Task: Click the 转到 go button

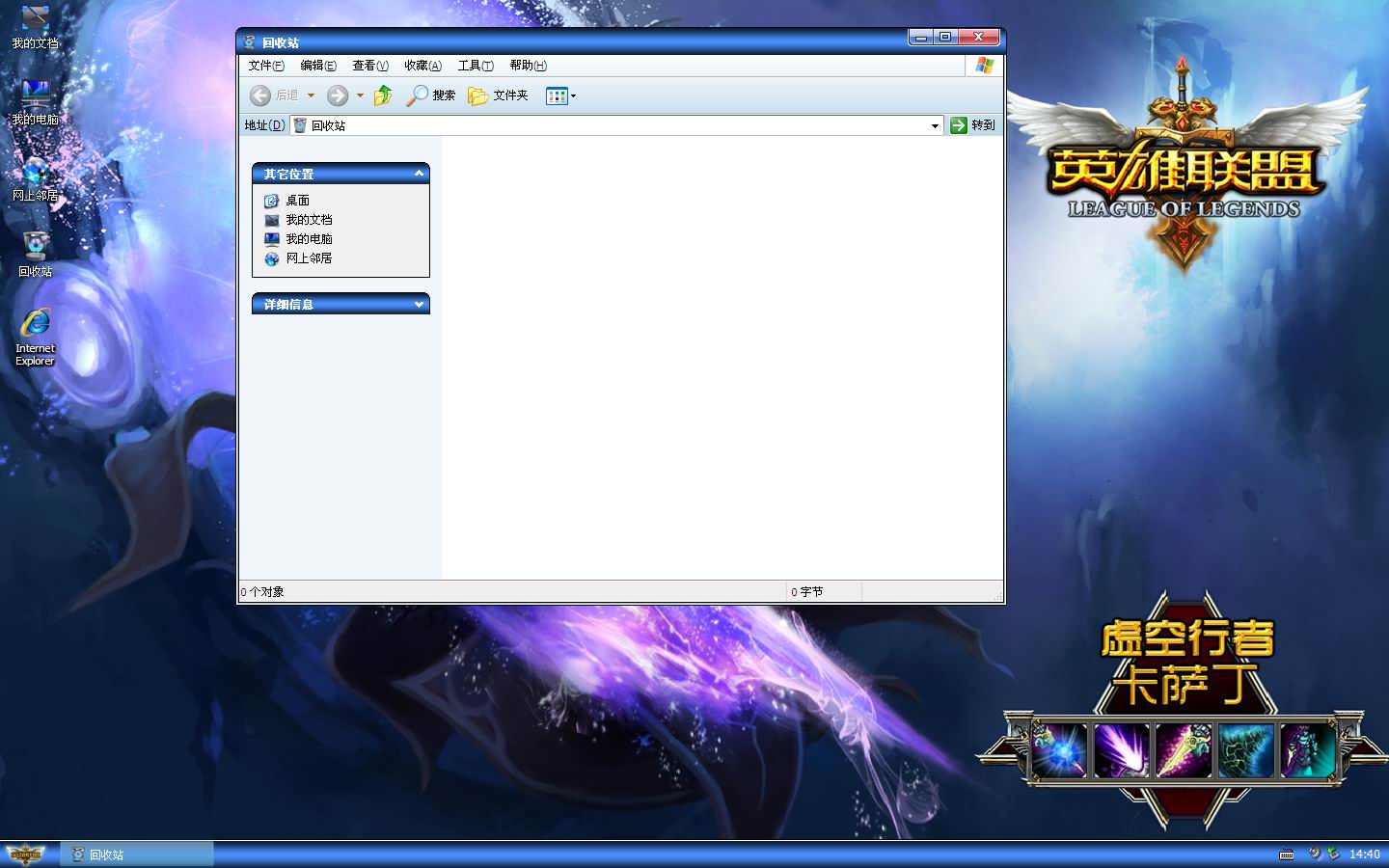Action: 972,125
